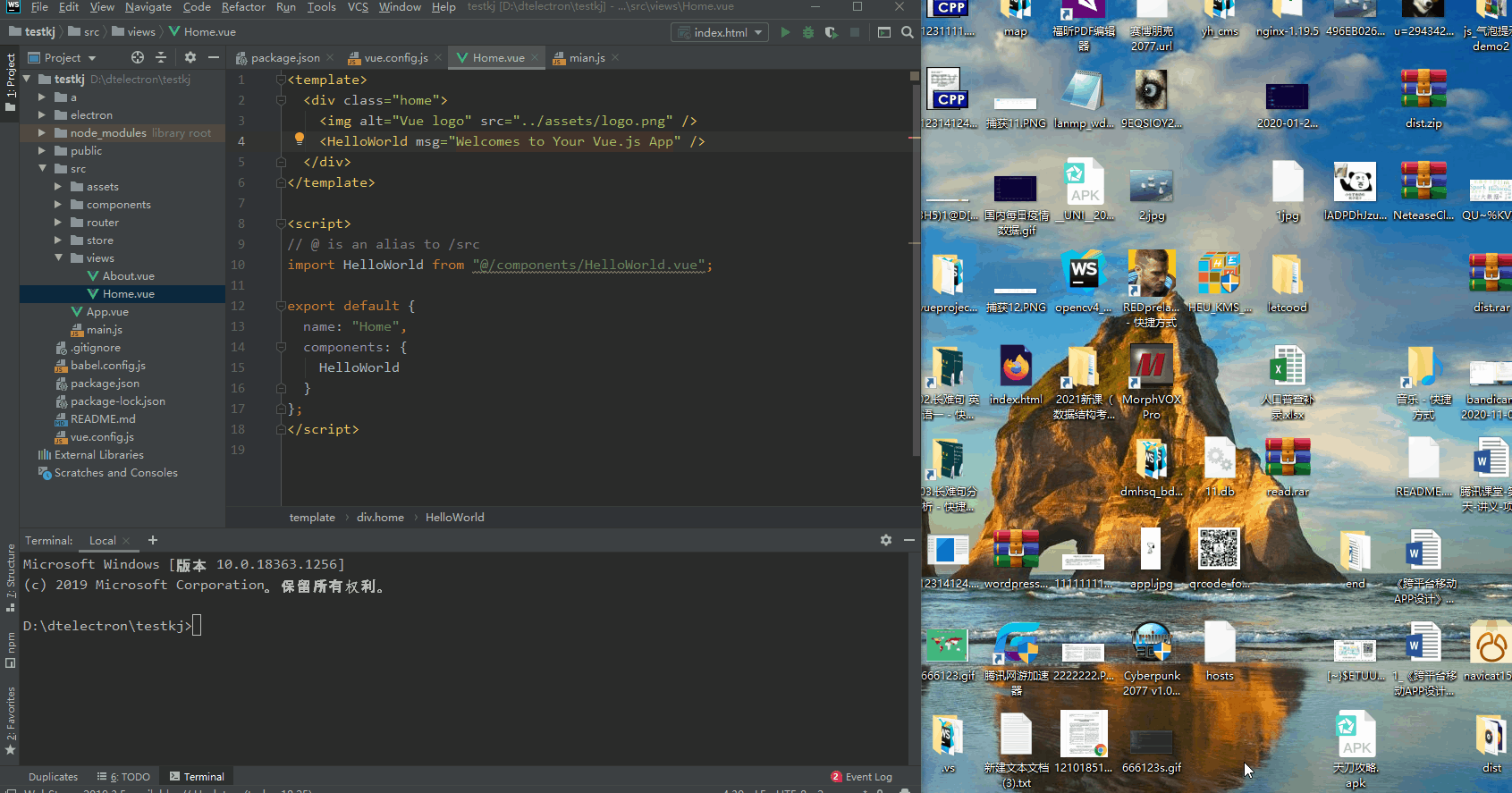Select the 11.db file on desktop

pos(1220,468)
